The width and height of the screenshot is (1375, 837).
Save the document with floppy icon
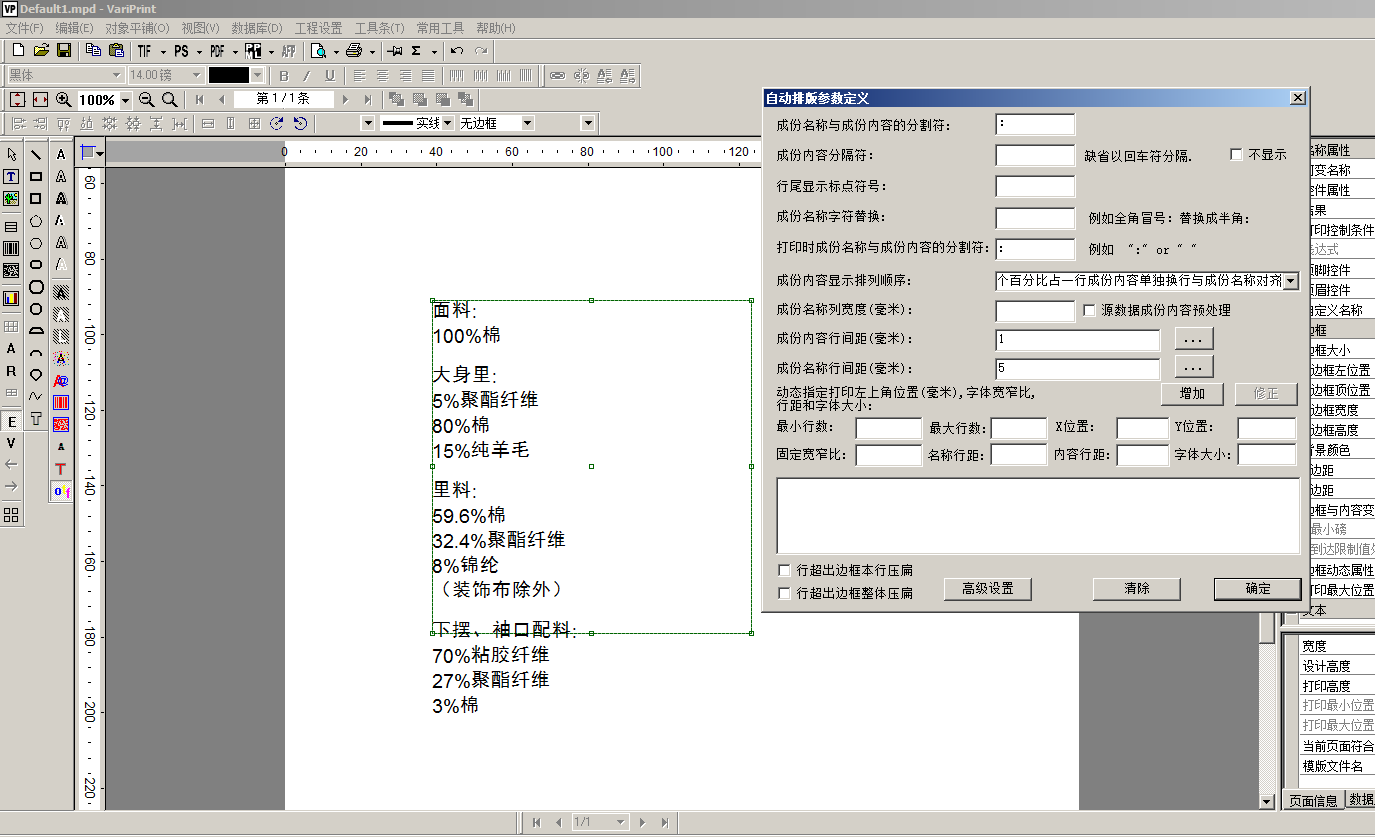click(x=64, y=51)
